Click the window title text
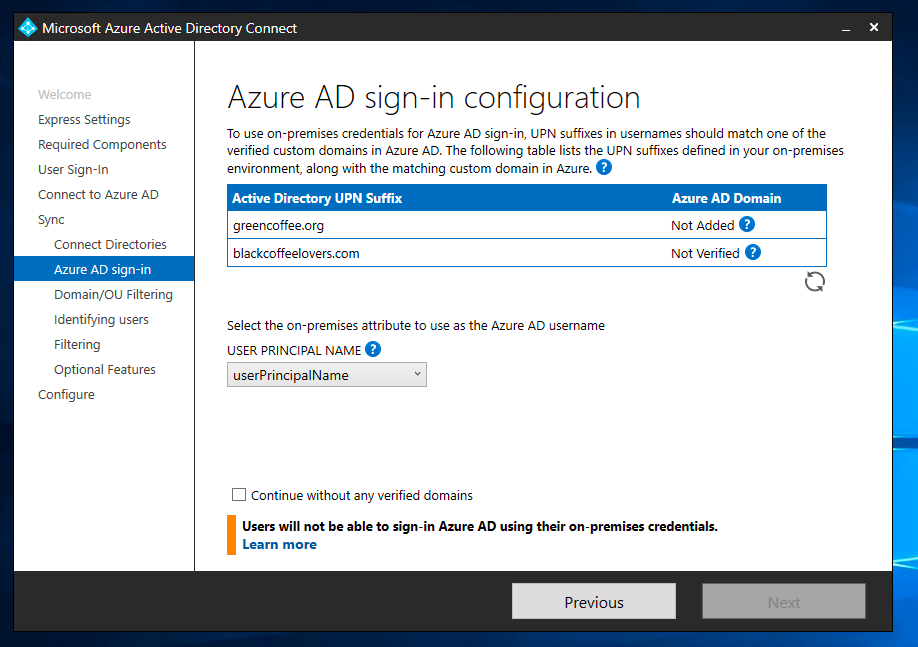 point(170,28)
